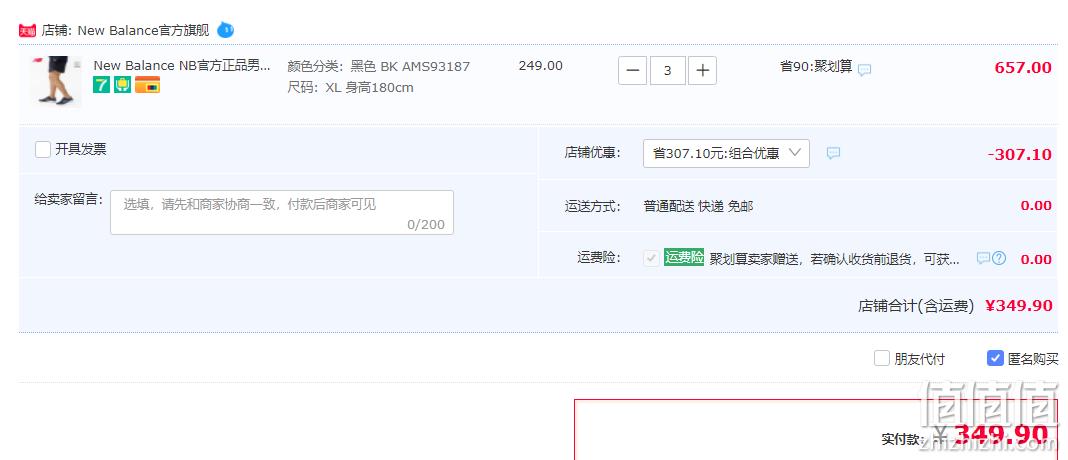Click the item subtotal 657.00
The image size is (1068, 460).
coord(1023,67)
